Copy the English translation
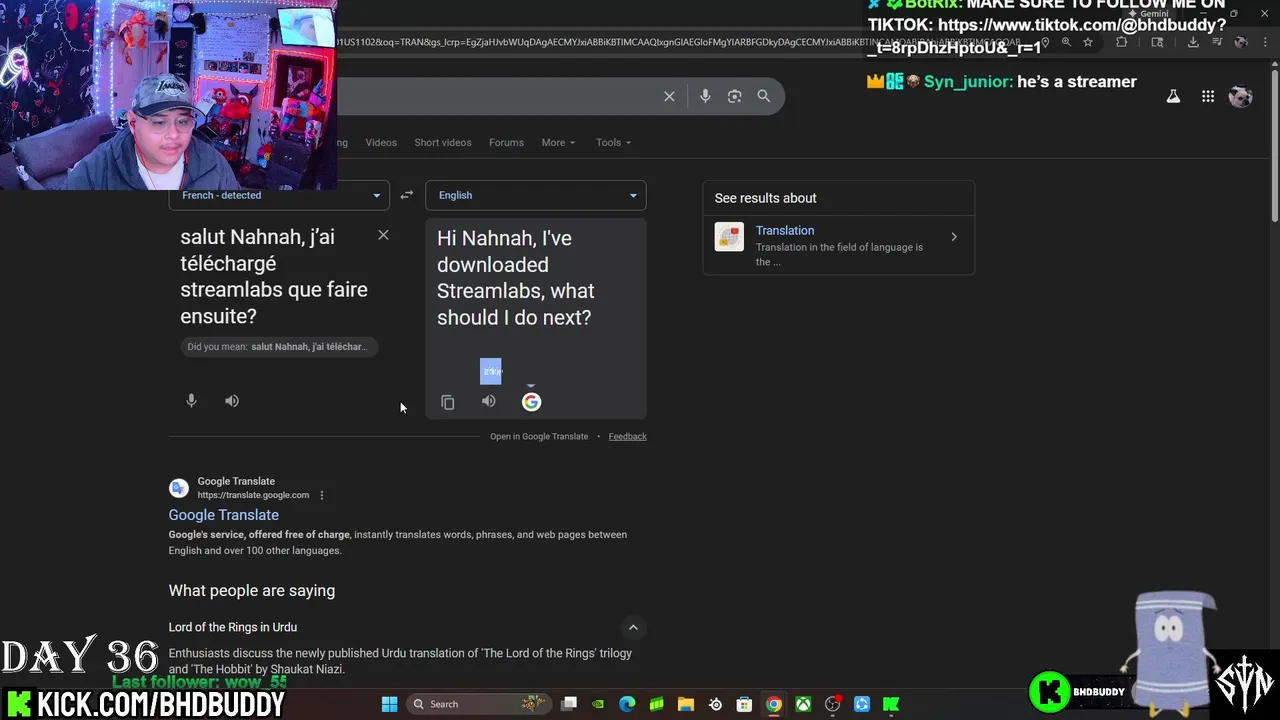This screenshot has height=720, width=1280. coord(448,402)
